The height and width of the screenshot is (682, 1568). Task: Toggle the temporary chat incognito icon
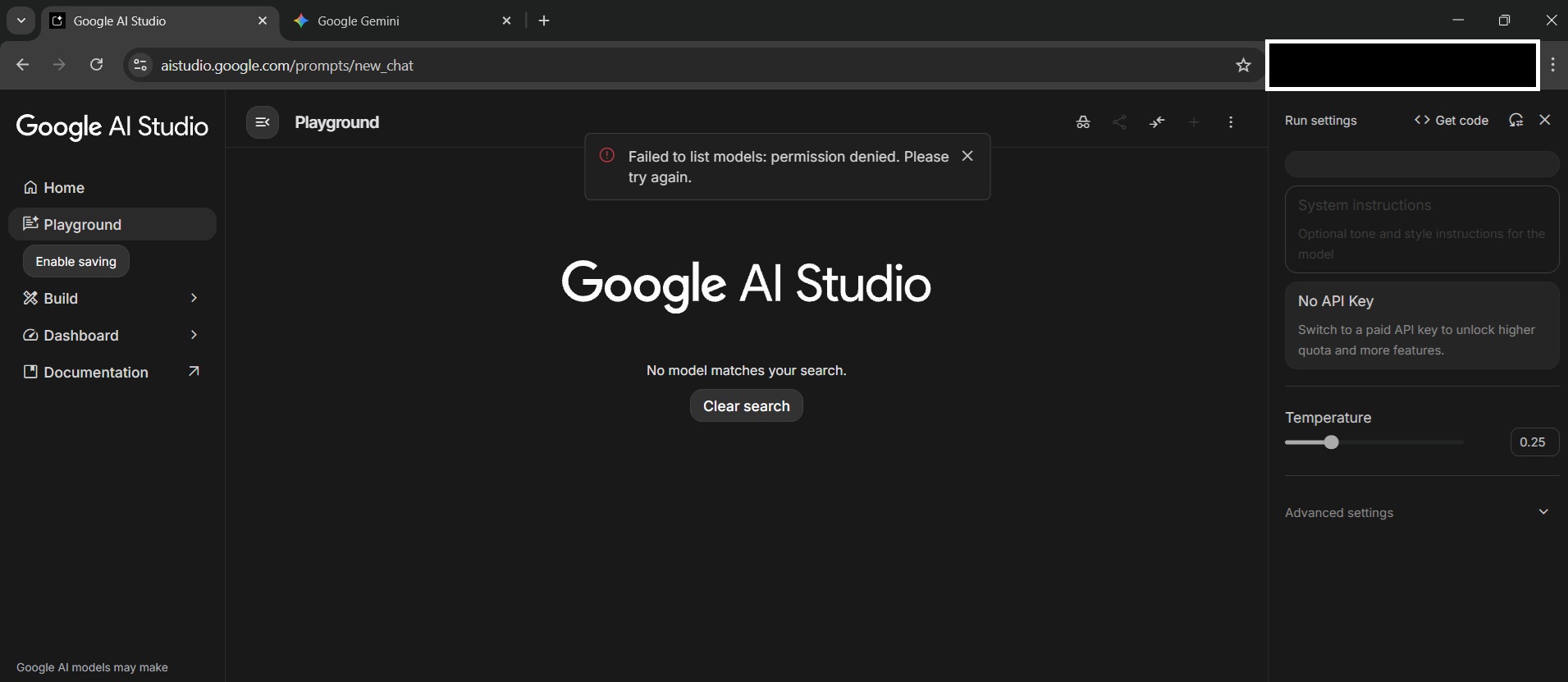(x=1083, y=122)
